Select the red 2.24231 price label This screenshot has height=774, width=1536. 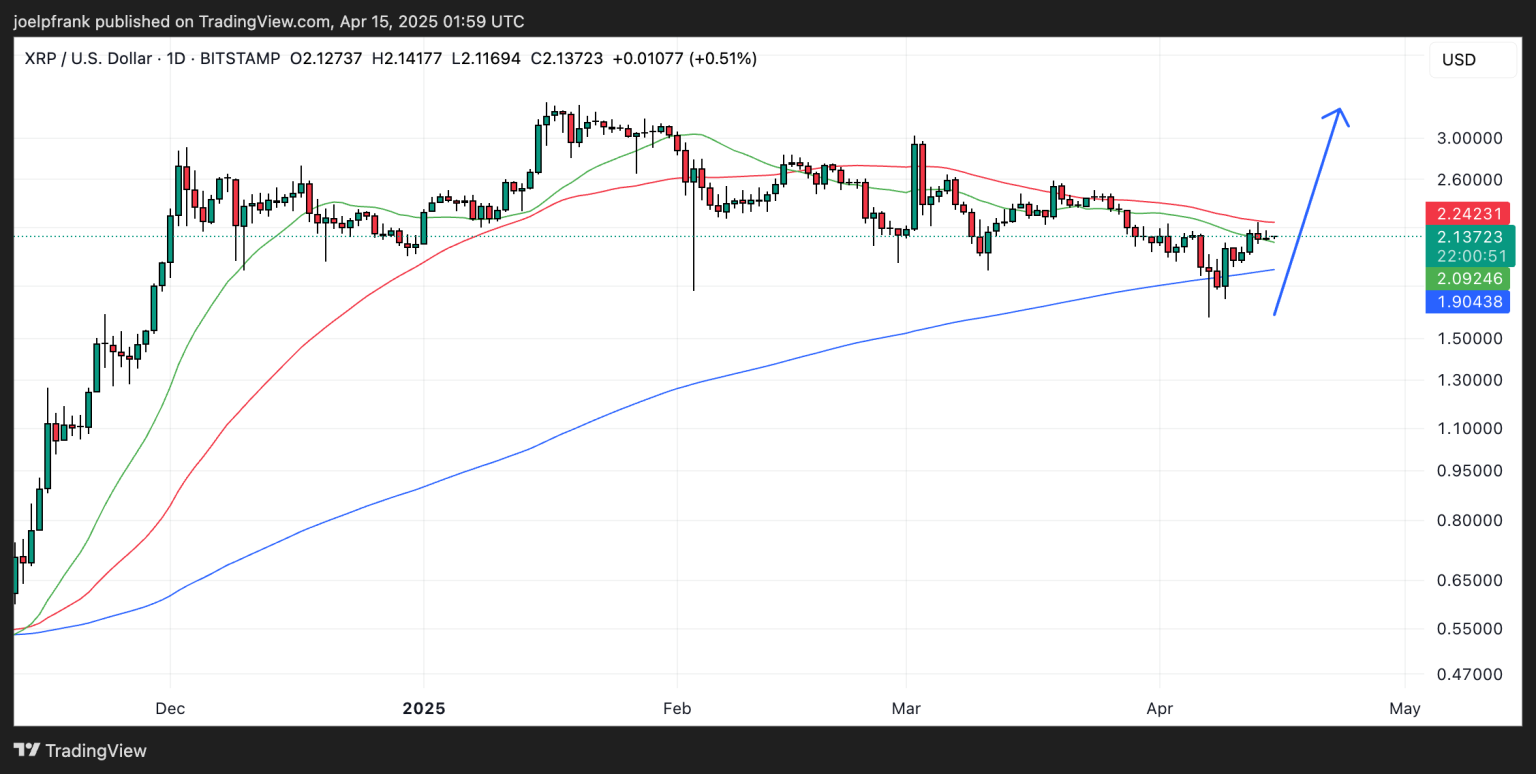pos(1468,213)
